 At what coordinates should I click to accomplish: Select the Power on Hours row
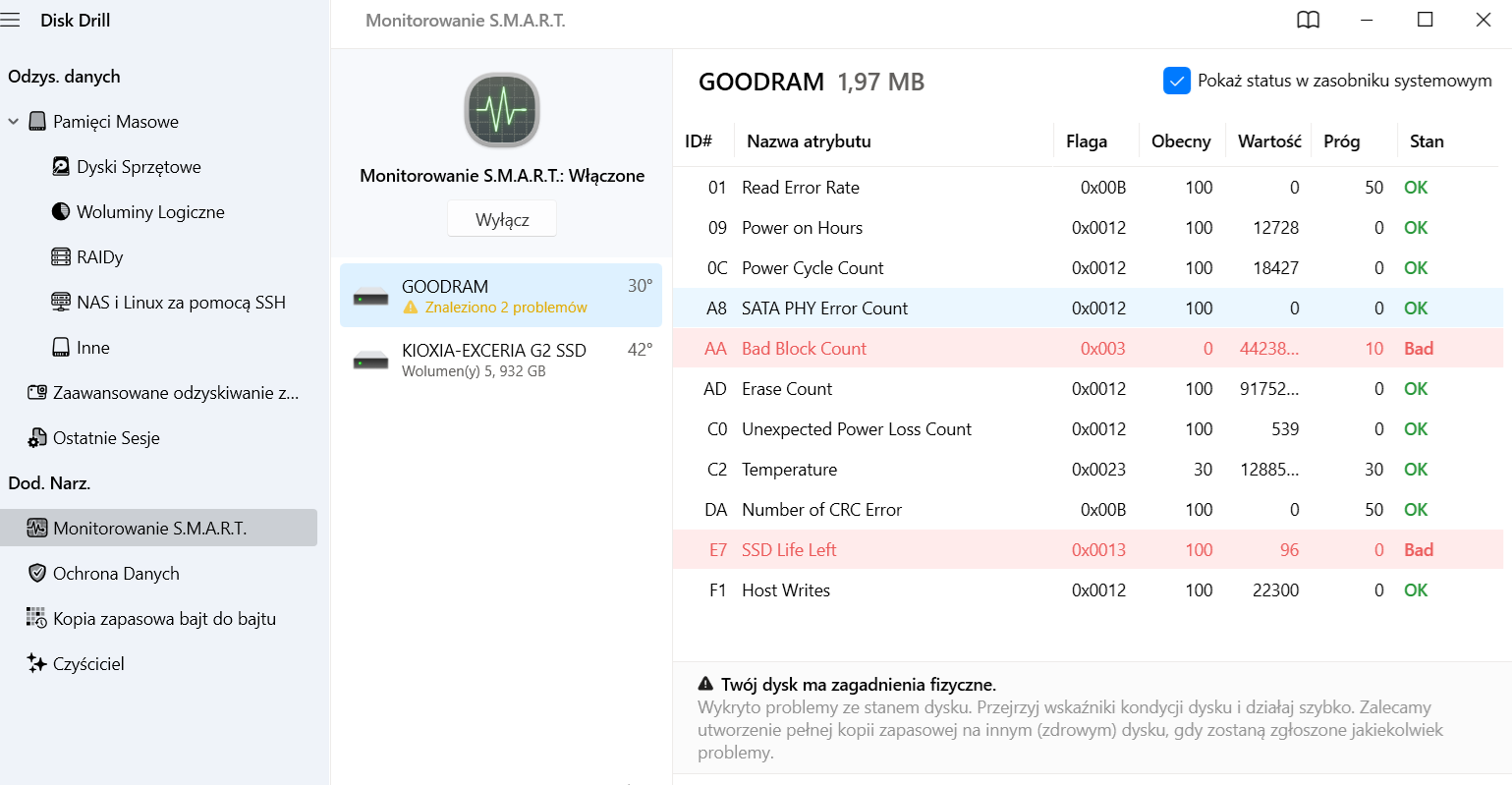tap(1088, 228)
